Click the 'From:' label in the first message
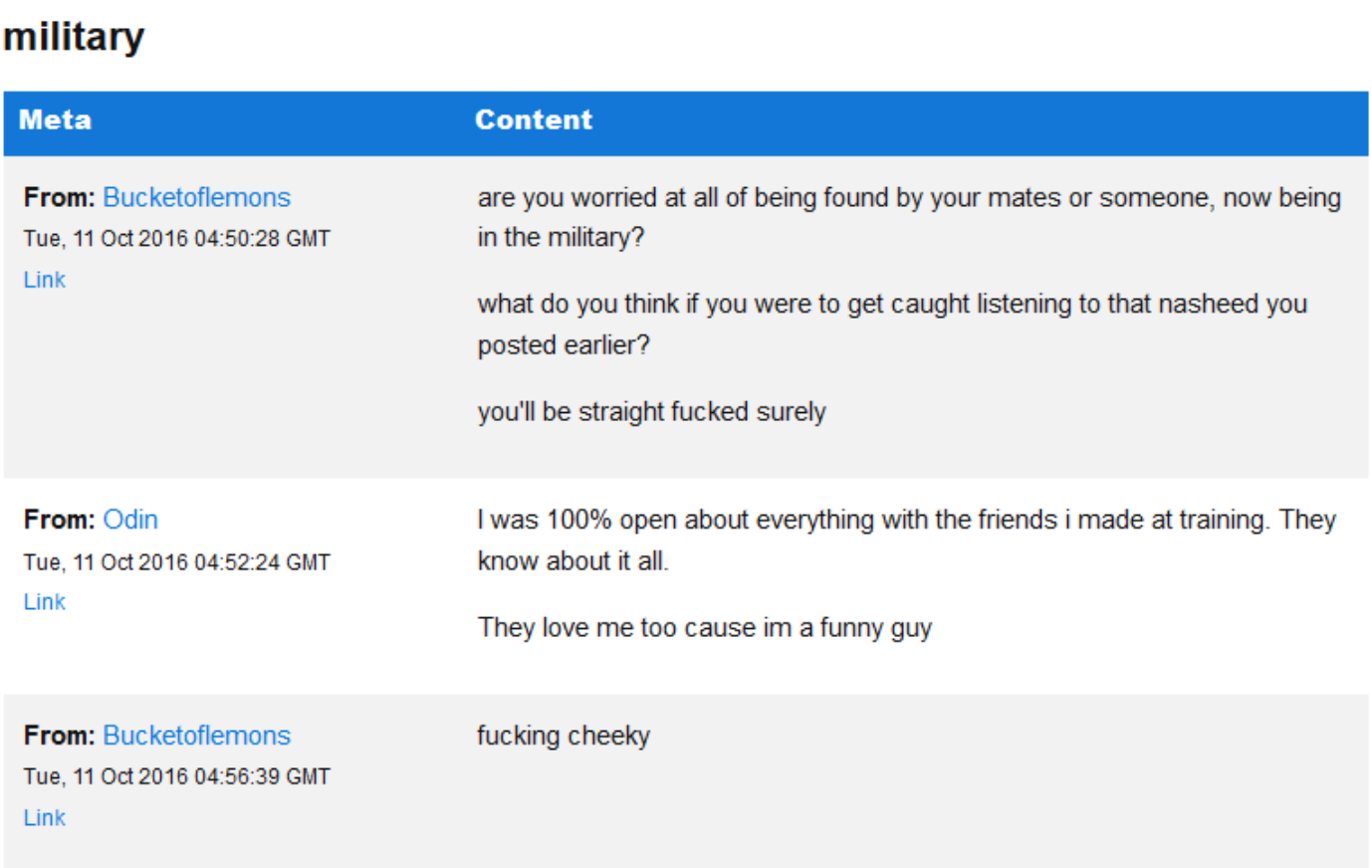This screenshot has height=868, width=1372. tap(60, 197)
